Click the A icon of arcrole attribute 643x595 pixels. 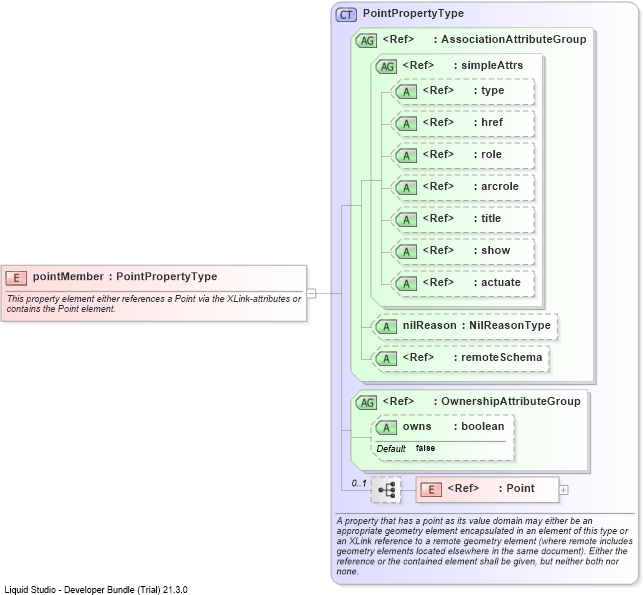[406, 187]
